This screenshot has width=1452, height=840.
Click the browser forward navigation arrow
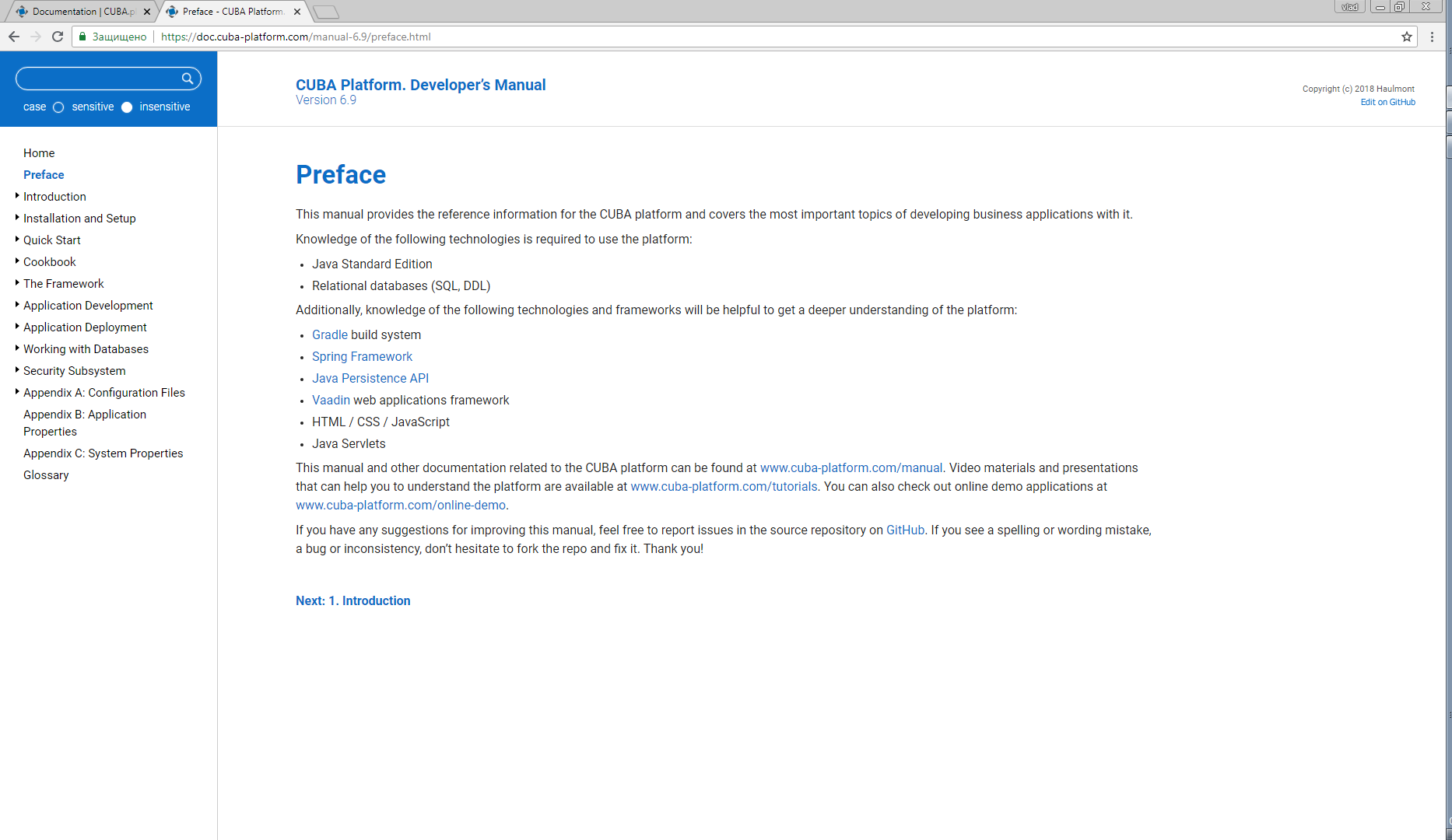[x=35, y=36]
